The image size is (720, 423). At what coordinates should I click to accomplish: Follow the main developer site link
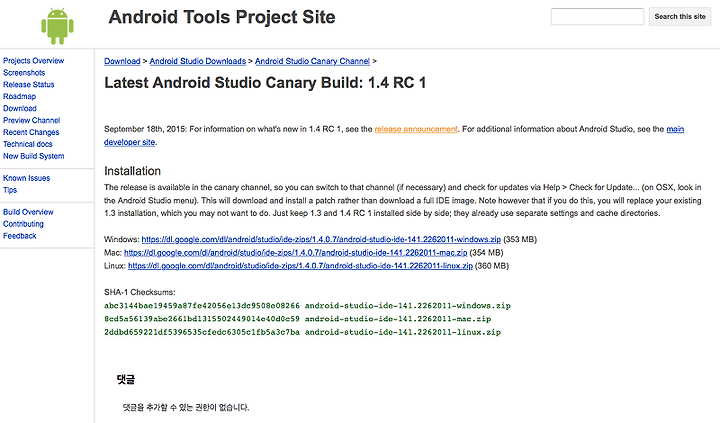pyautogui.click(x=129, y=142)
